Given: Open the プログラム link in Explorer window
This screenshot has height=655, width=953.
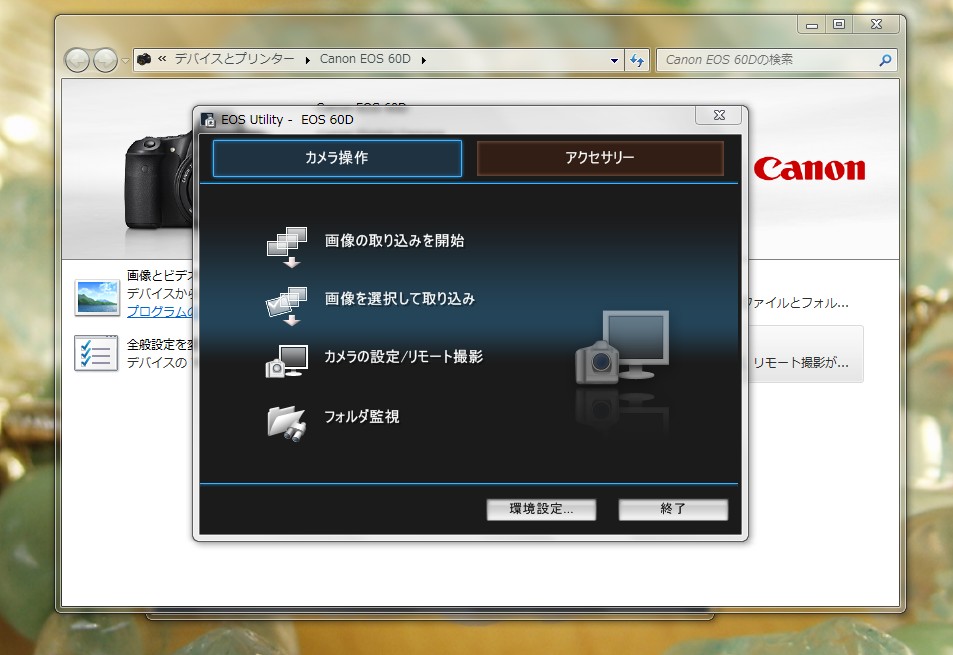Looking at the screenshot, I should (160, 311).
